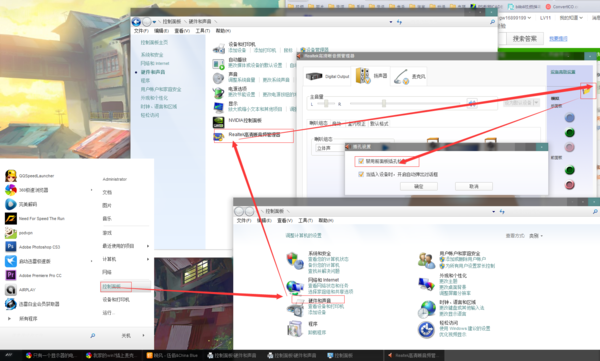Screen dimensions: 600x361
Task: Expand the recent items submenu arrow in Start menu
Action: click(x=148, y=246)
